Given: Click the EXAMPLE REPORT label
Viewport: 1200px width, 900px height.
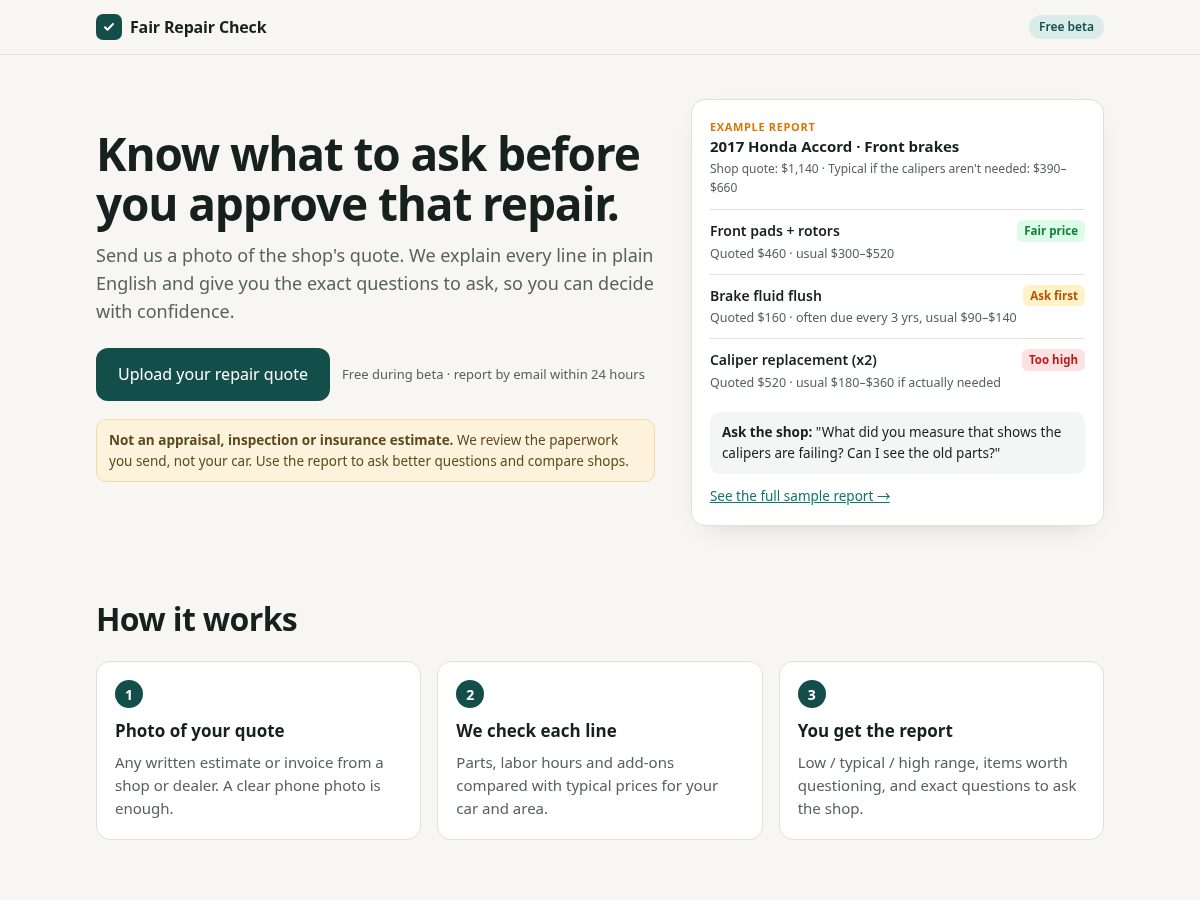Looking at the screenshot, I should tap(763, 127).
